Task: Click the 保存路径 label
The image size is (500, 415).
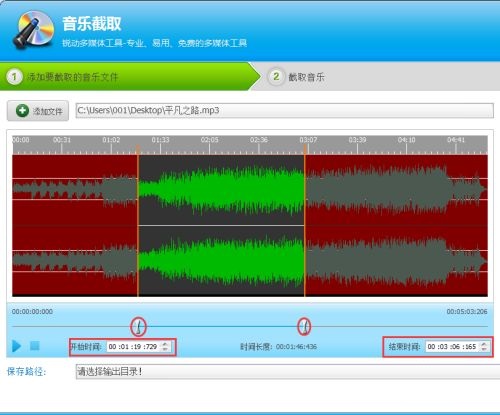Action: (x=26, y=371)
